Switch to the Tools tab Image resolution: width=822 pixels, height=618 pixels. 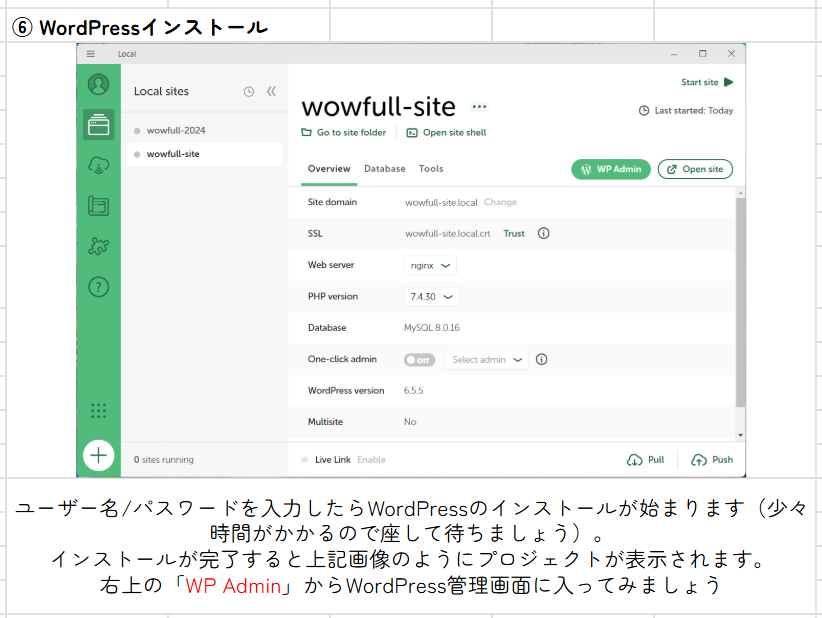pos(431,168)
